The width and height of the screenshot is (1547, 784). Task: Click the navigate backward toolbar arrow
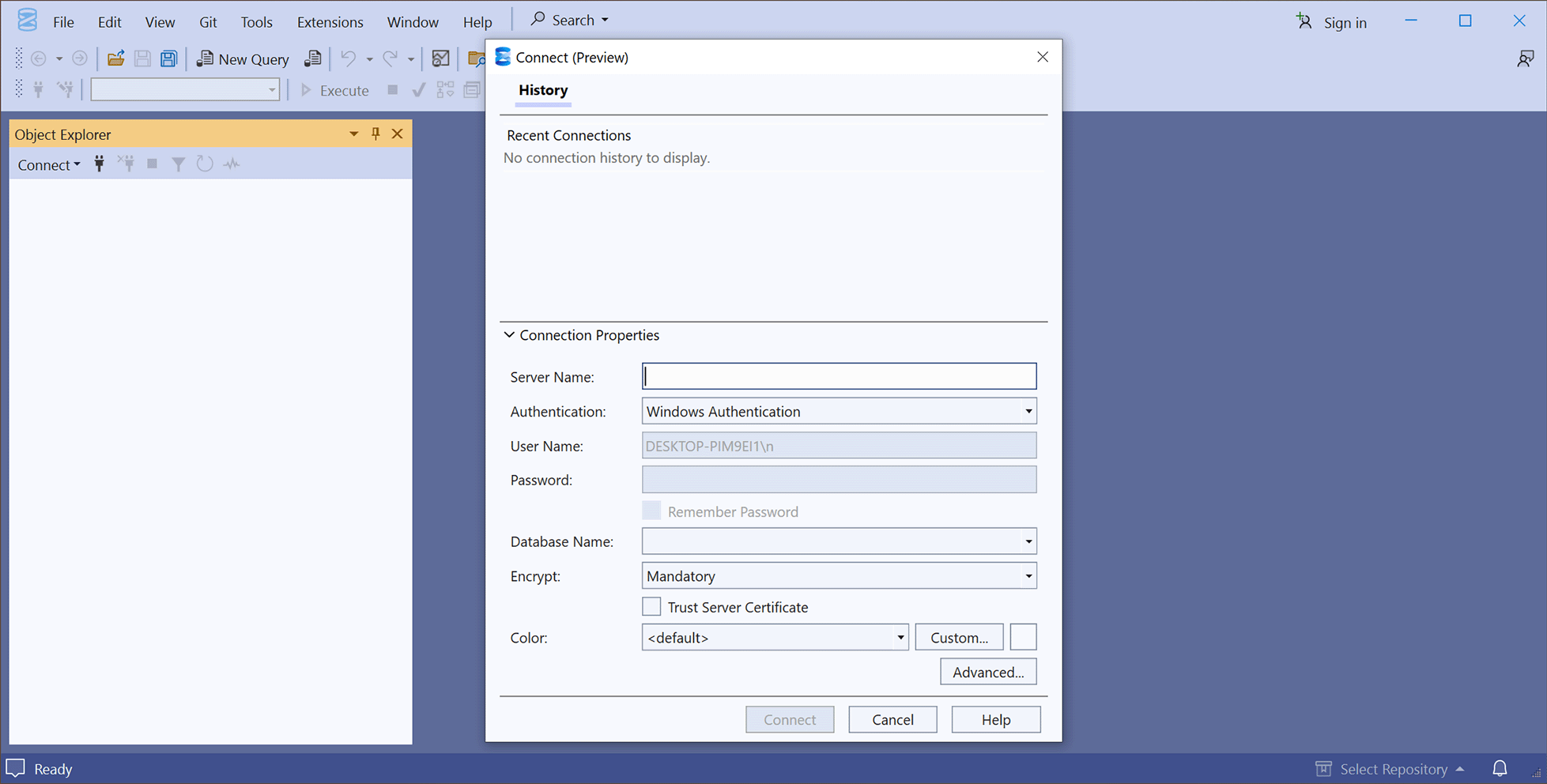(x=38, y=58)
